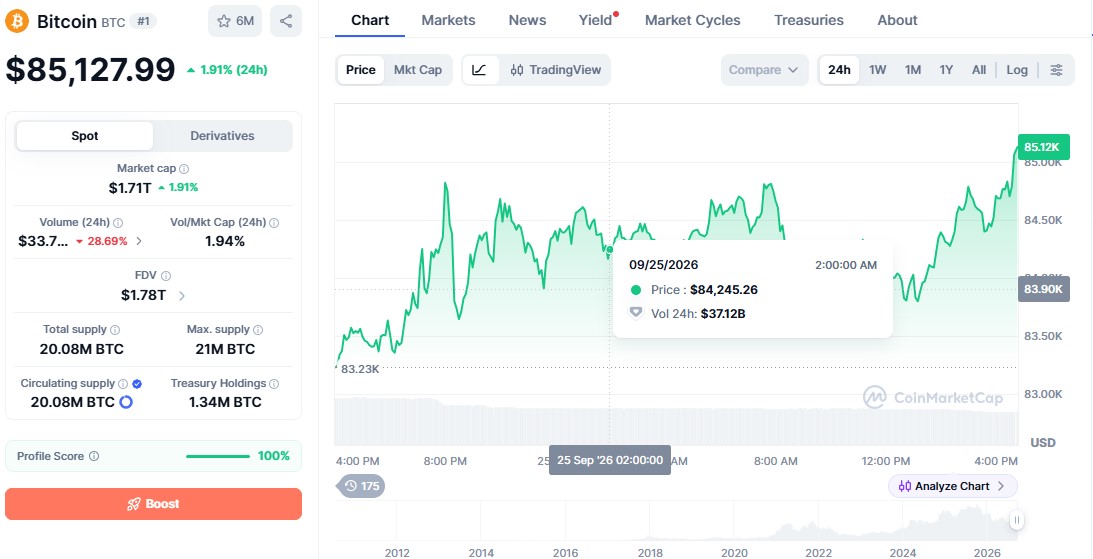Screen dimensions: 1093x559
Task: Click the 83.90K crosshair price label
Action: pyautogui.click(x=1044, y=289)
